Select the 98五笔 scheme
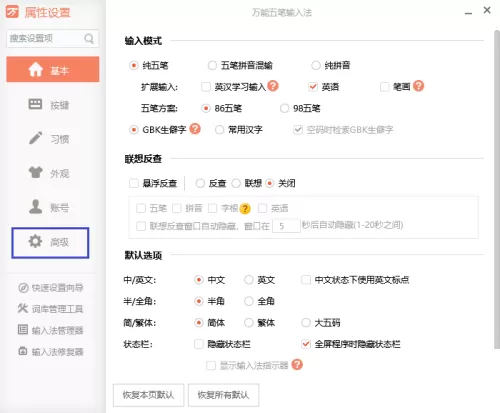This screenshot has width=500, height=413. [284, 108]
